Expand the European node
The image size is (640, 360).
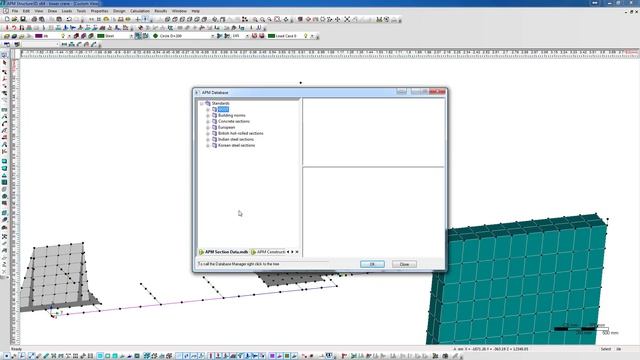208,128
